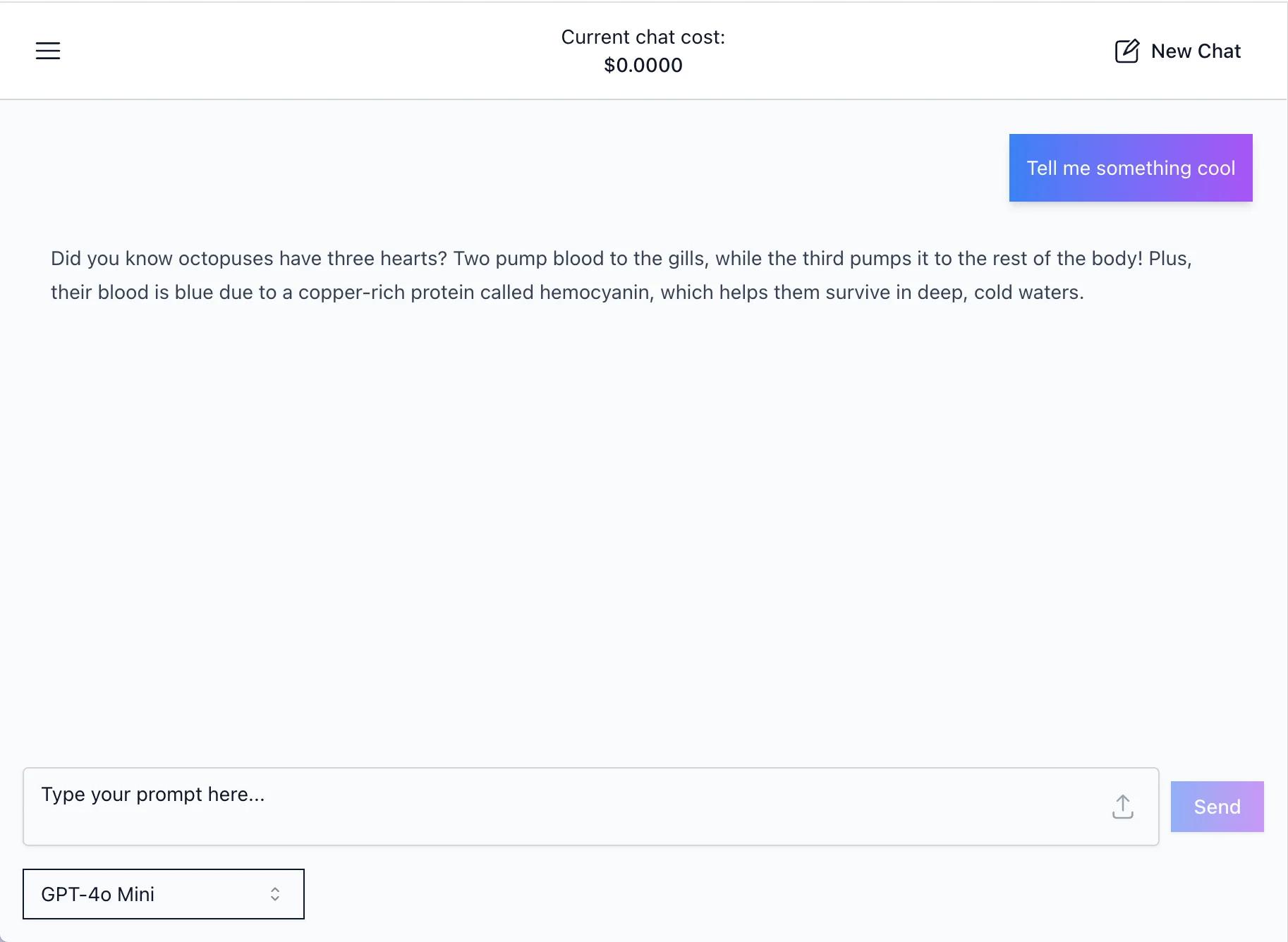1288x942 pixels.
Task: Click the New Chat pencil icon
Action: click(1126, 51)
